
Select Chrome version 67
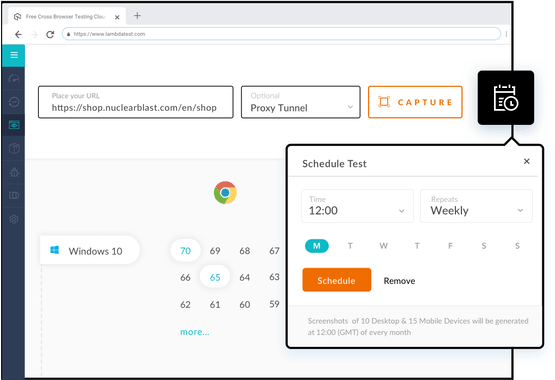274,251
